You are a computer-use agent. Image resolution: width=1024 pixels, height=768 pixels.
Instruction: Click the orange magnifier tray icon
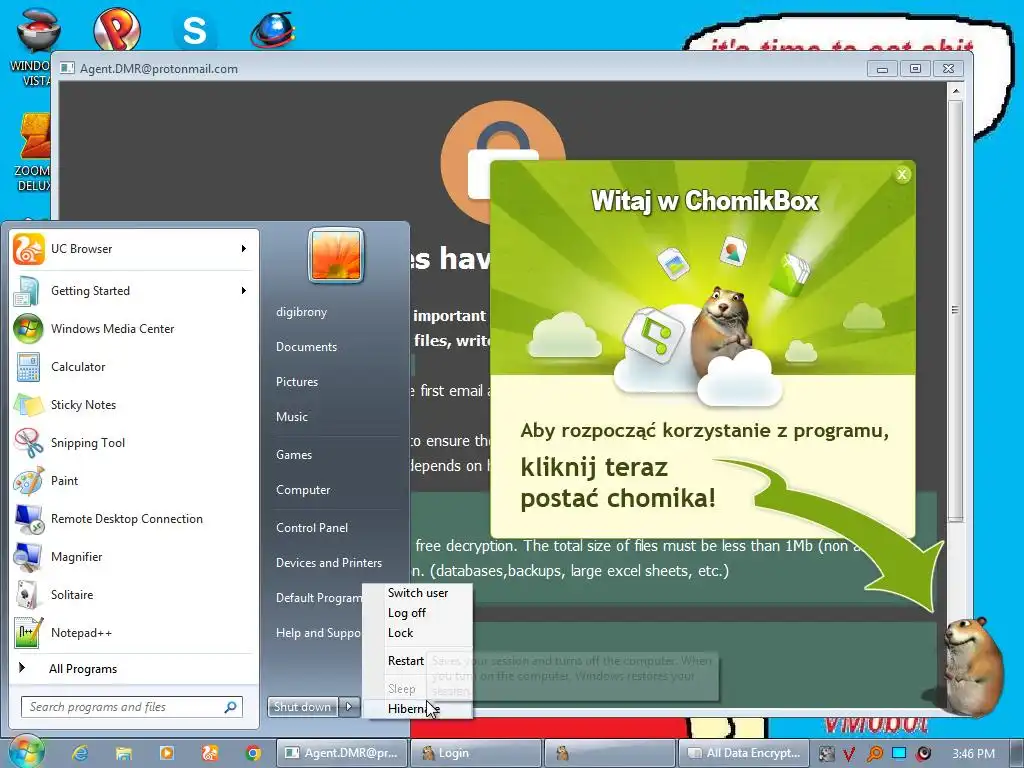(874, 754)
